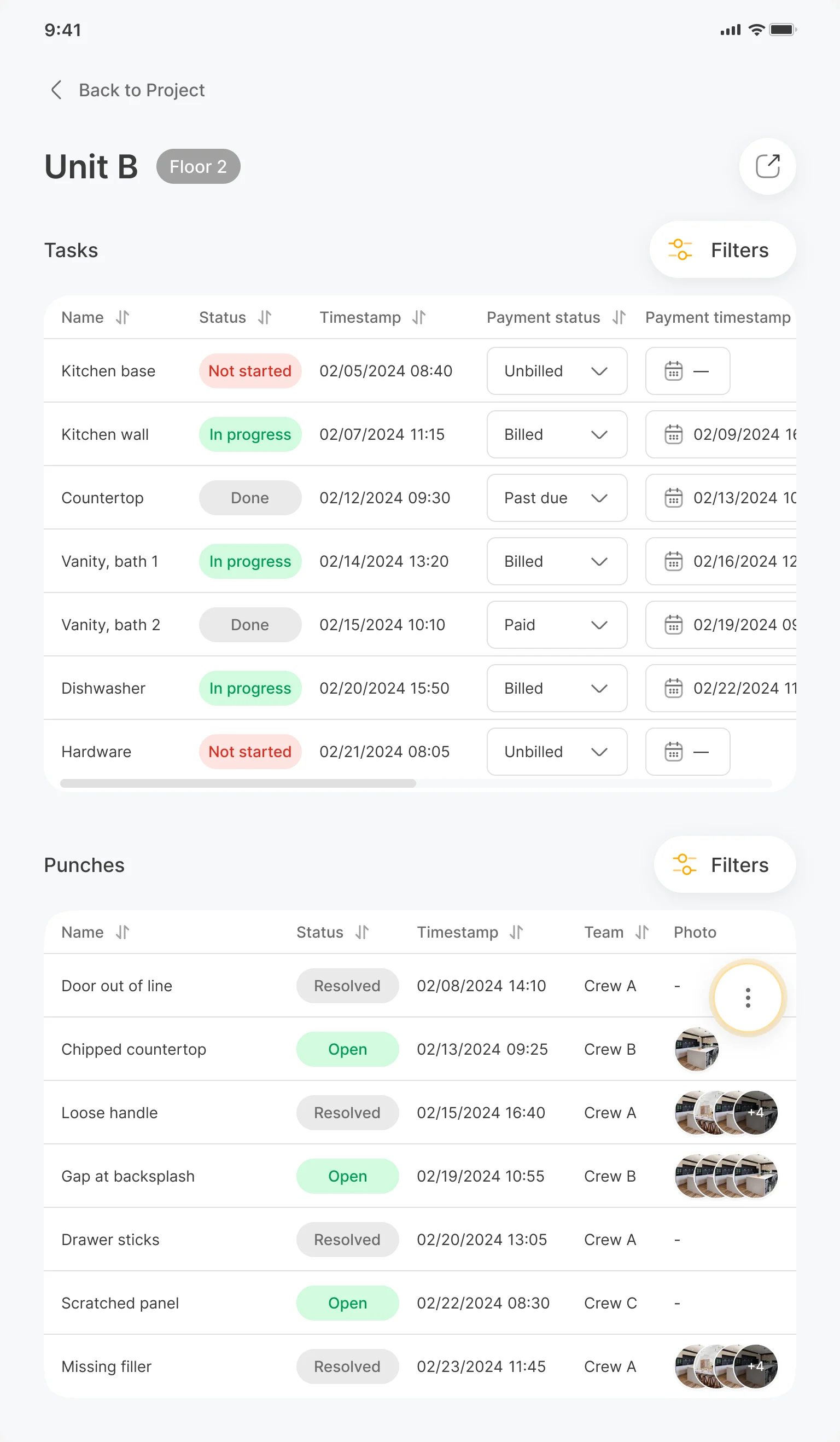Click the Back to Project link
Image resolution: width=840 pixels, height=1442 pixels.
tap(141, 90)
